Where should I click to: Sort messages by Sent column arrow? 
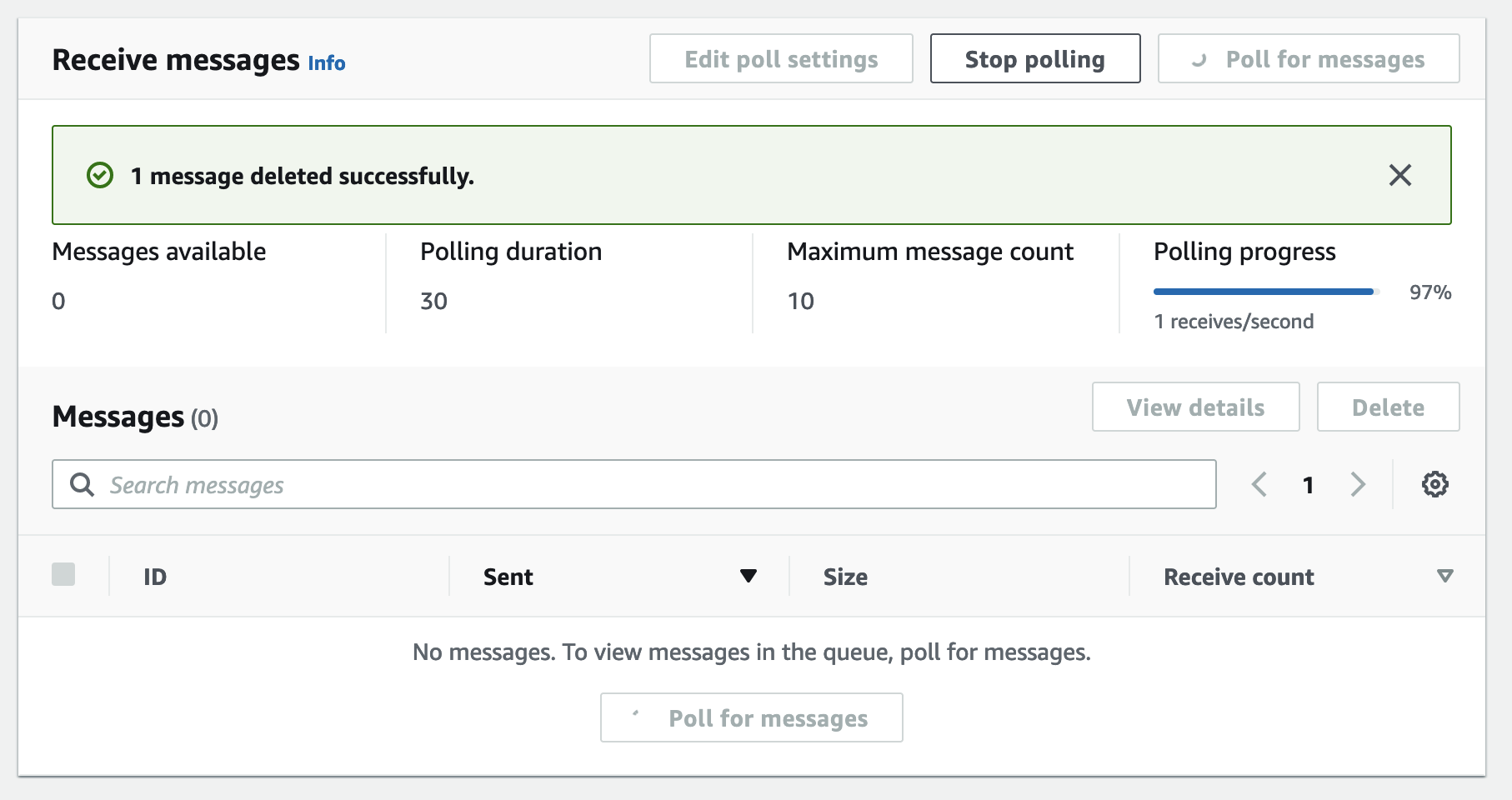(748, 576)
